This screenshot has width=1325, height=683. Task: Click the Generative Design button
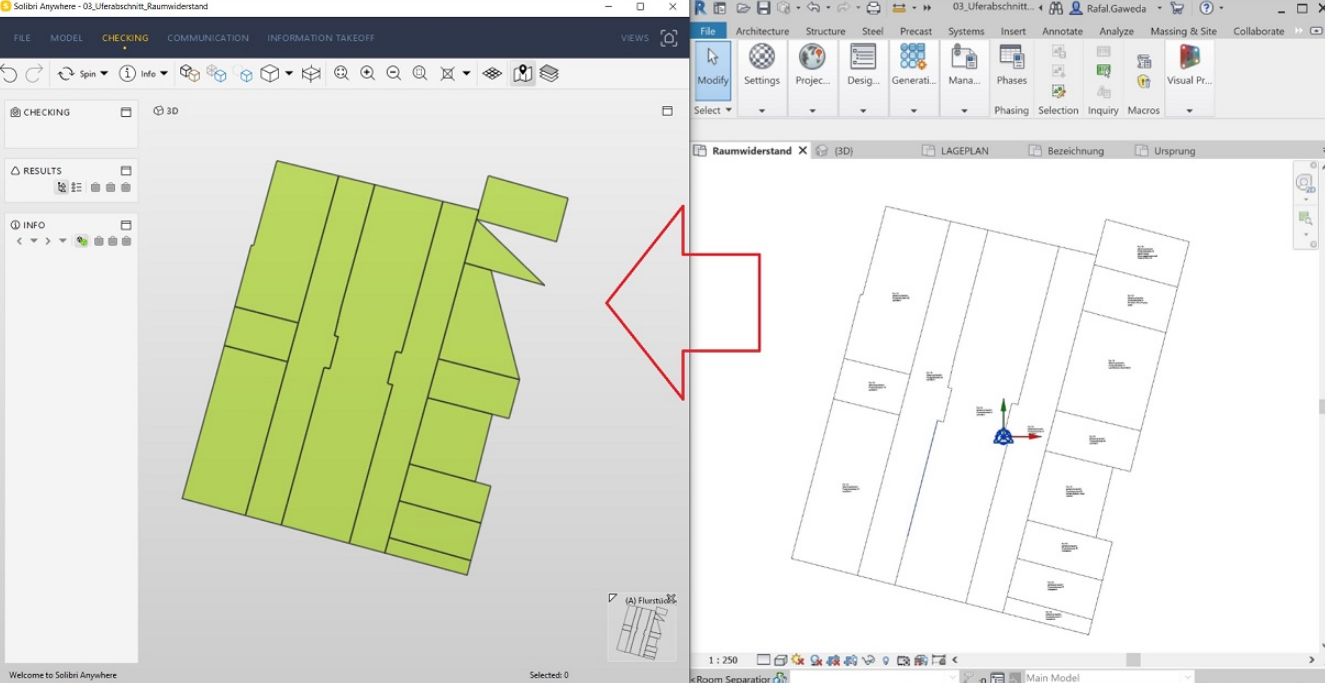click(x=913, y=66)
